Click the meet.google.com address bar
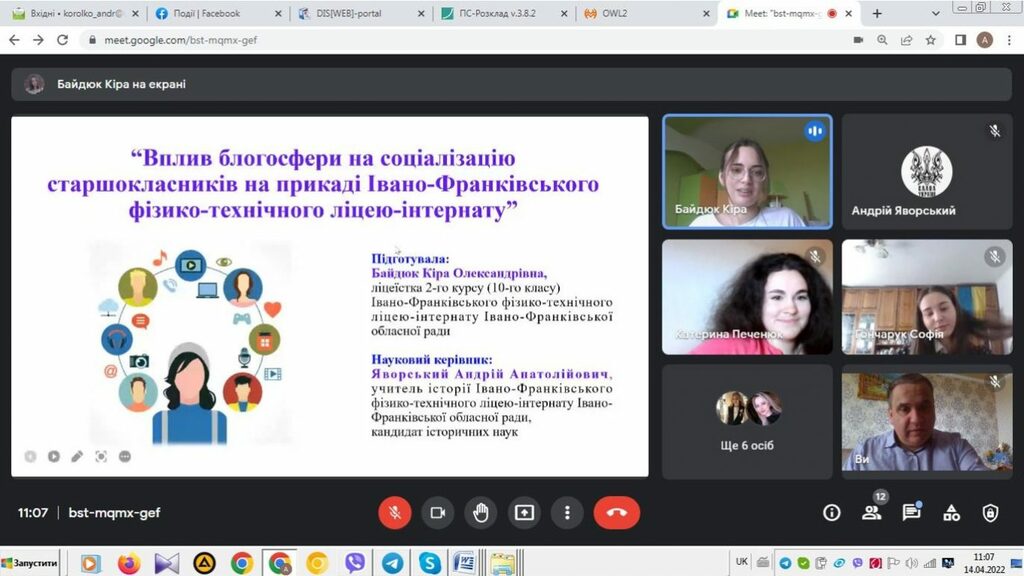The image size is (1024, 576). pos(400,40)
